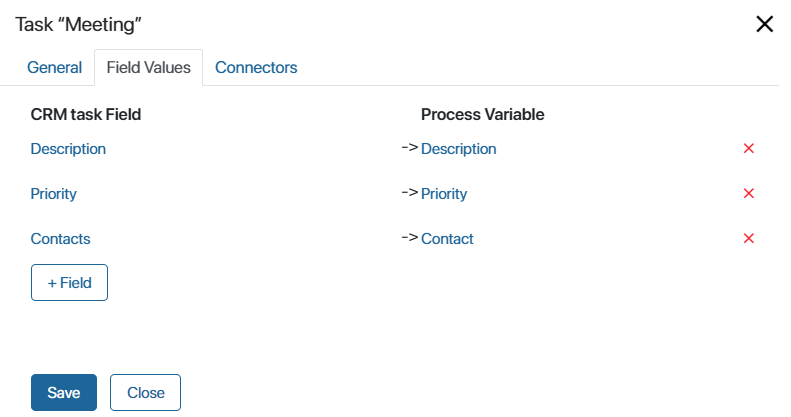Switch to the General tab
The image size is (791, 417).
click(x=54, y=67)
